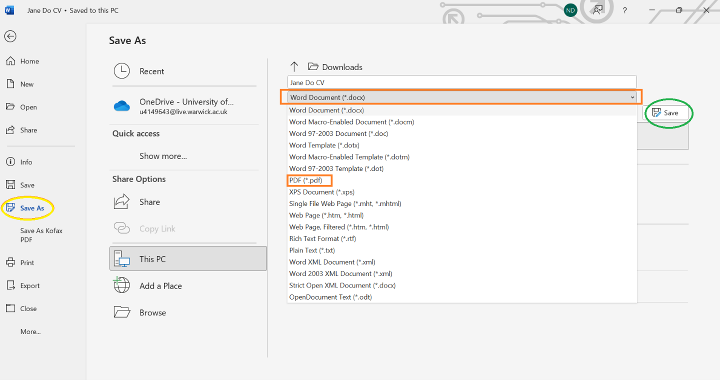
Task: Click the feedback icon in the title bar
Action: coord(597,10)
